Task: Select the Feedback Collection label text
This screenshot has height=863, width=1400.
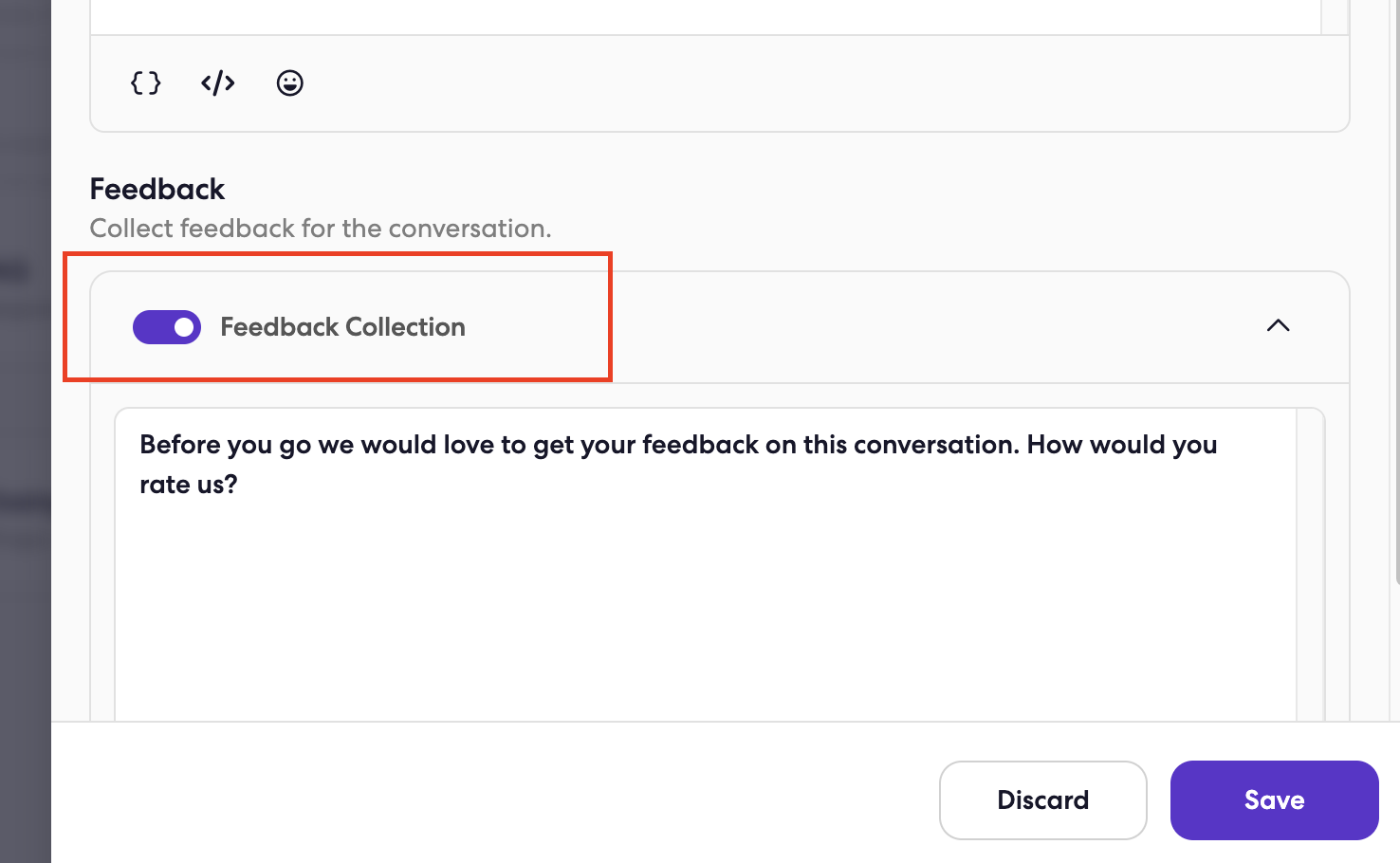Action: [x=342, y=327]
